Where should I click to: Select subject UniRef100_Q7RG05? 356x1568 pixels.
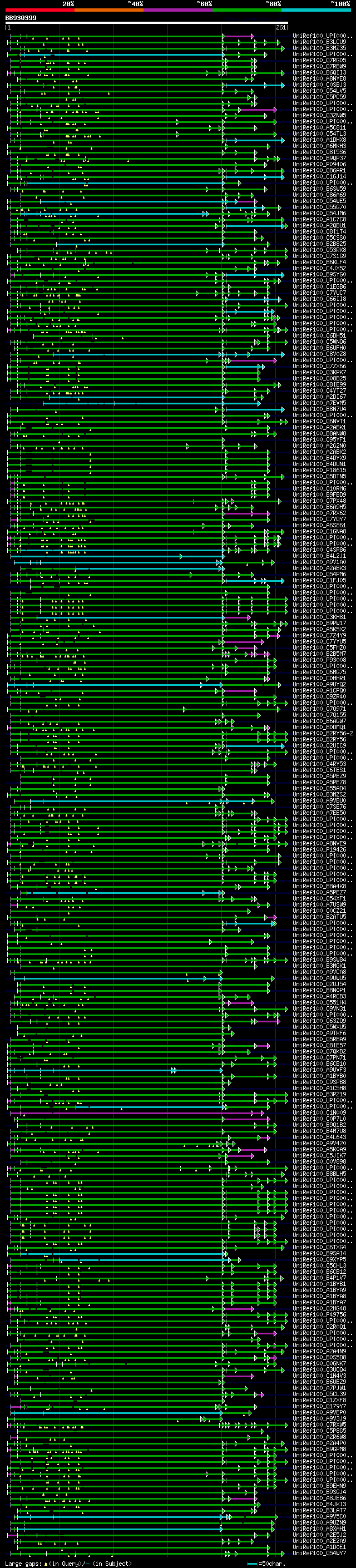pyautogui.click(x=319, y=60)
